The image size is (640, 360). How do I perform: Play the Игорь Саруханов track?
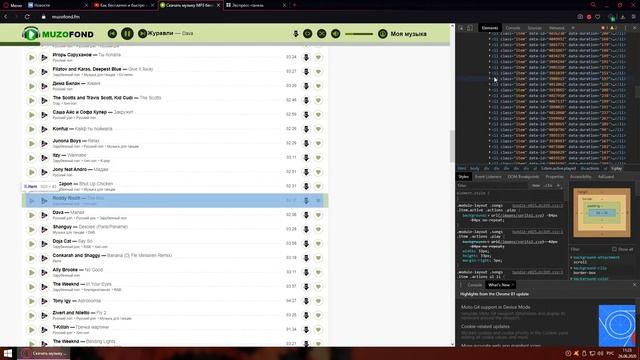tap(31, 57)
